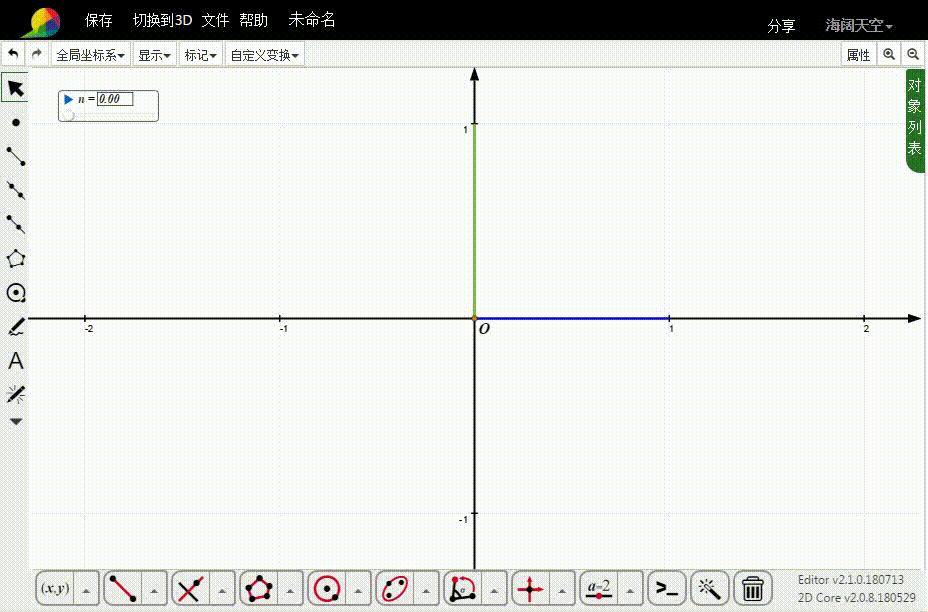Image resolution: width=928 pixels, height=612 pixels.
Task: Click the n slider handle
Action: coord(69,115)
